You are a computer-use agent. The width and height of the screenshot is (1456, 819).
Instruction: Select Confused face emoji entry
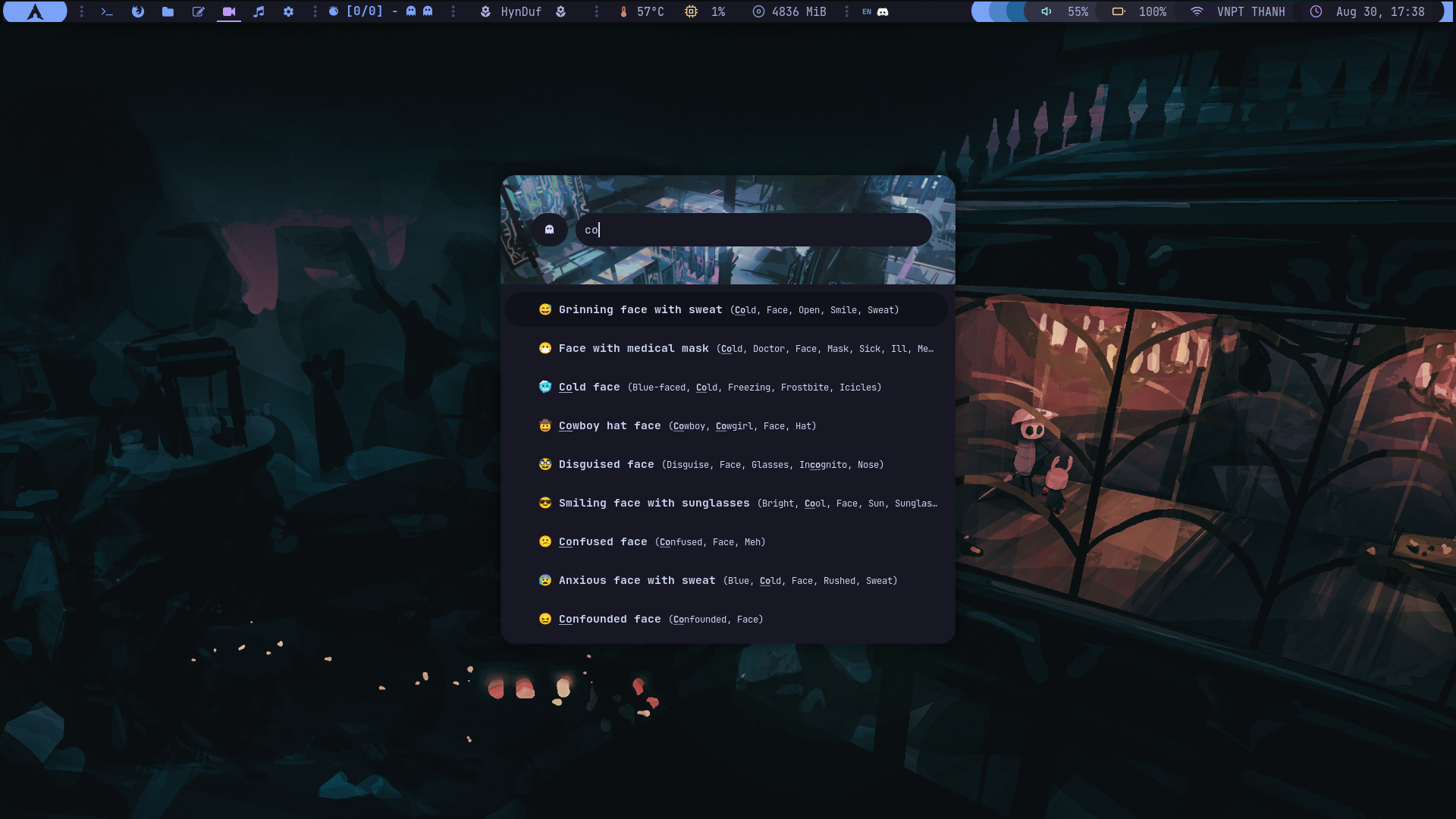pyautogui.click(x=726, y=541)
